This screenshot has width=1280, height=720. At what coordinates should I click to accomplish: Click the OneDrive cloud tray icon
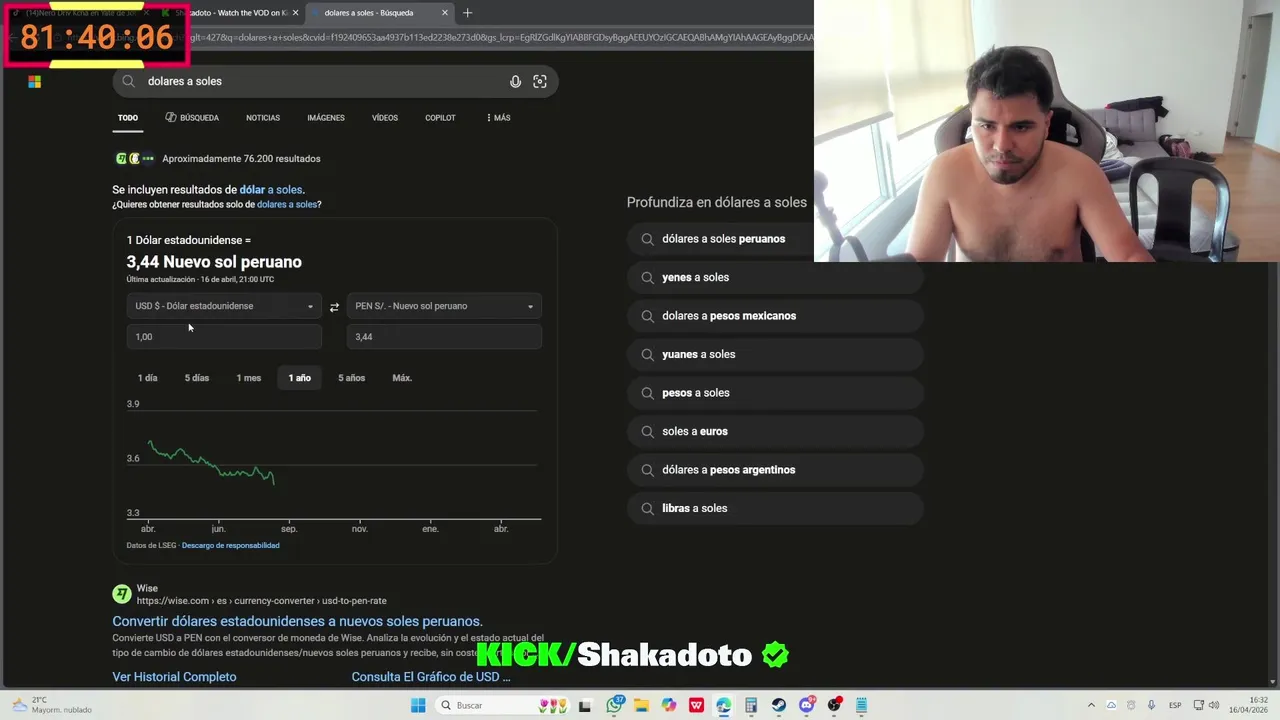pos(1111,706)
